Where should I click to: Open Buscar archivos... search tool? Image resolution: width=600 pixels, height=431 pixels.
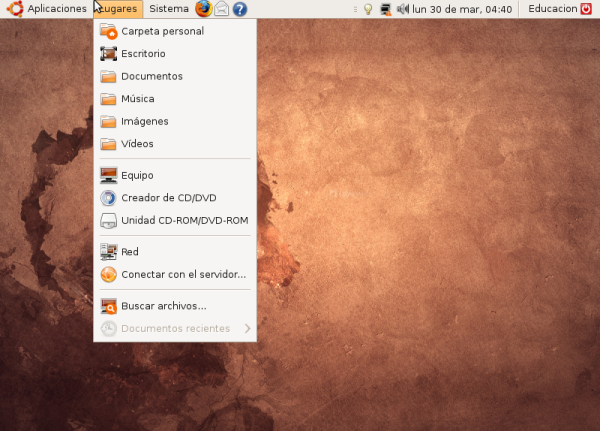tap(163, 306)
